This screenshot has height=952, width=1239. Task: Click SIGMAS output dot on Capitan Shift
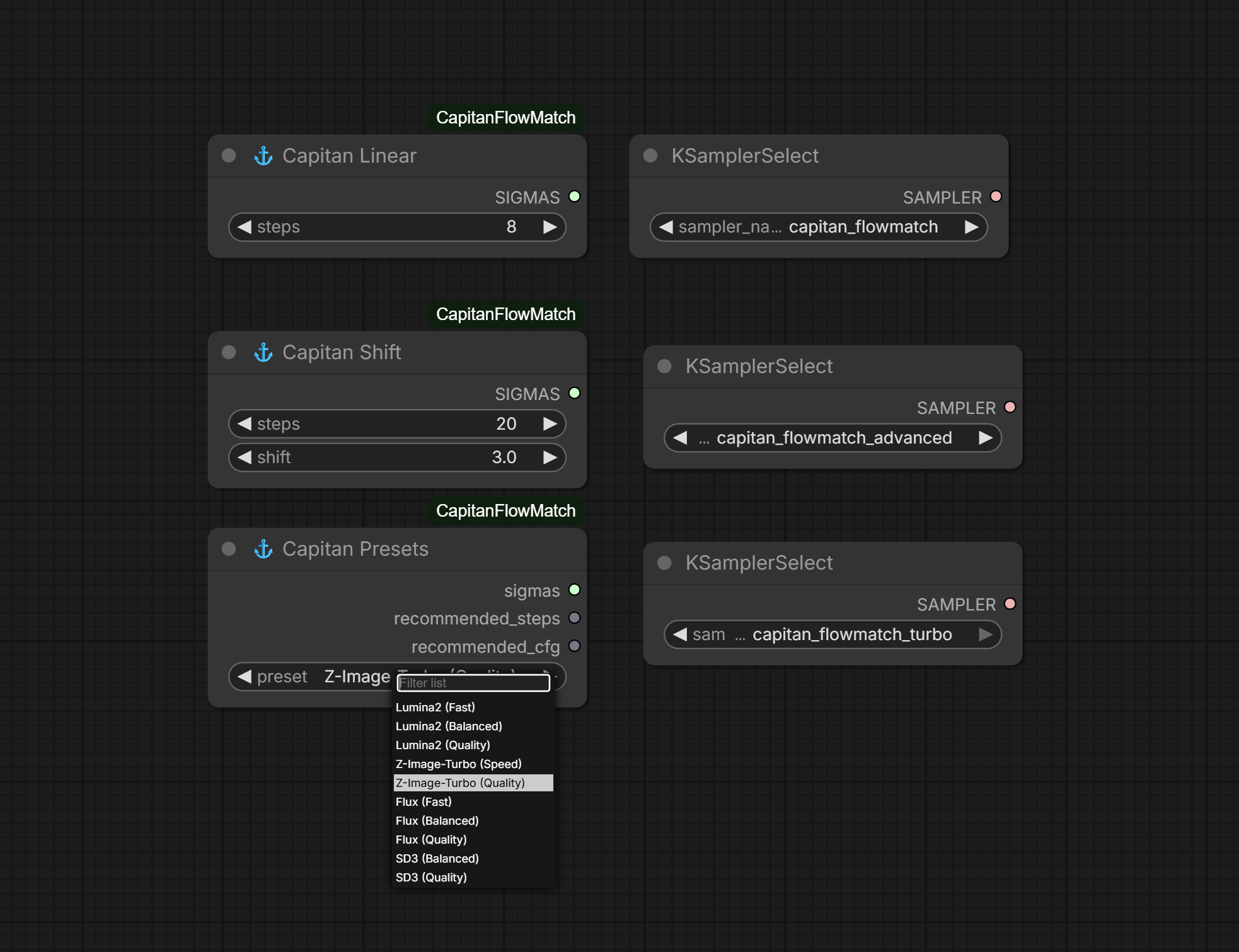(574, 393)
